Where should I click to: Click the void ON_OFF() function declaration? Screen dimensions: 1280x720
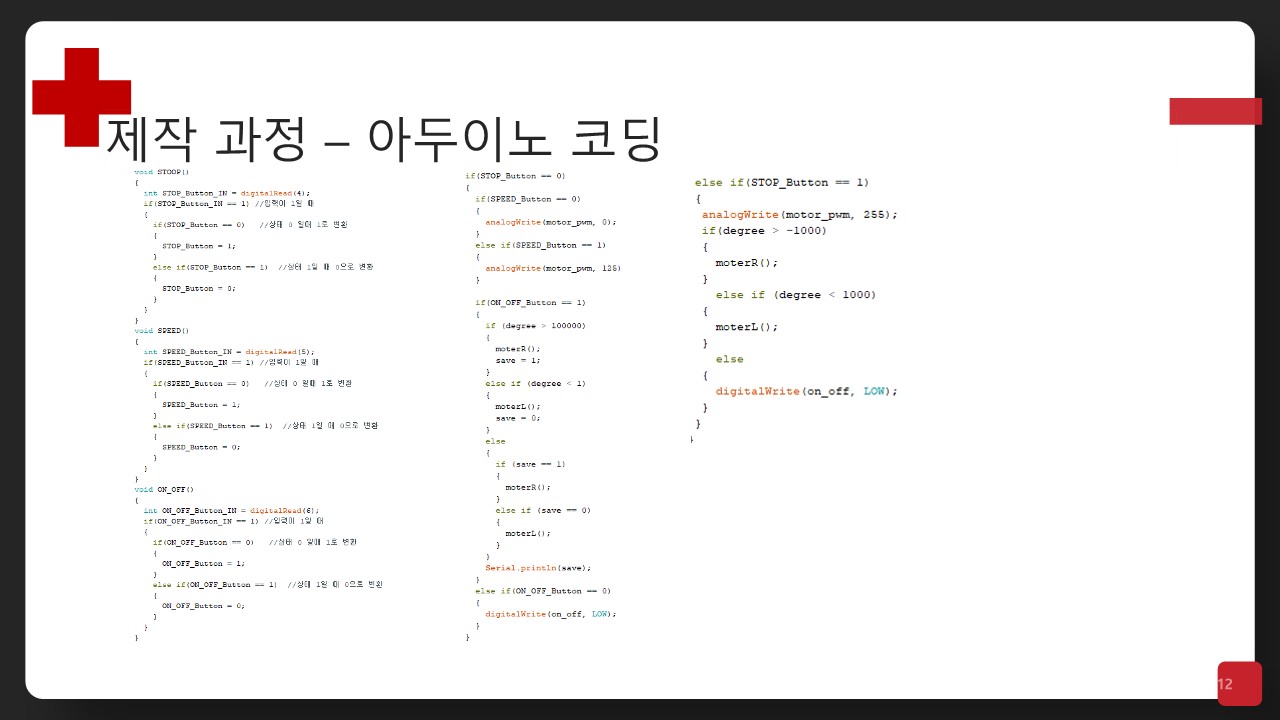coord(164,489)
